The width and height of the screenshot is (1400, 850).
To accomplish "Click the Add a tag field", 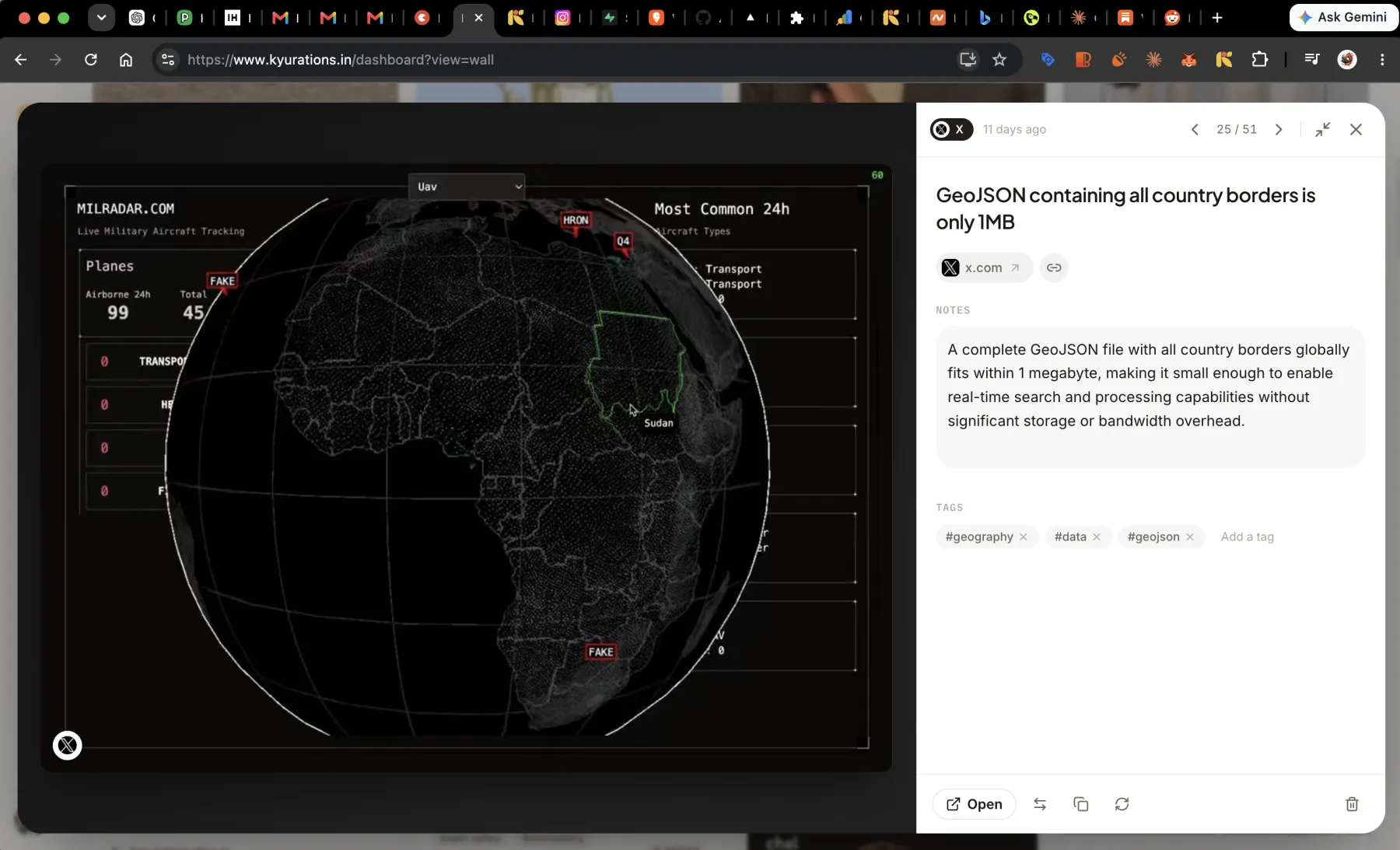I will pyautogui.click(x=1248, y=537).
